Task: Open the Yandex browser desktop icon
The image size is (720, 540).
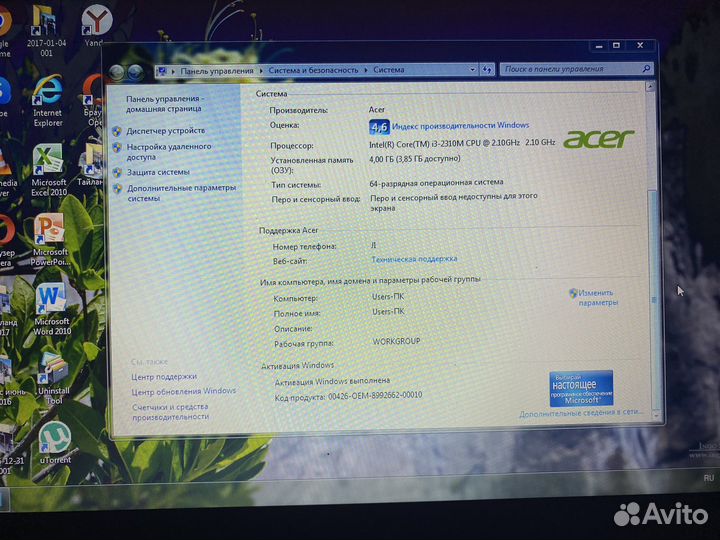Action: point(96,26)
